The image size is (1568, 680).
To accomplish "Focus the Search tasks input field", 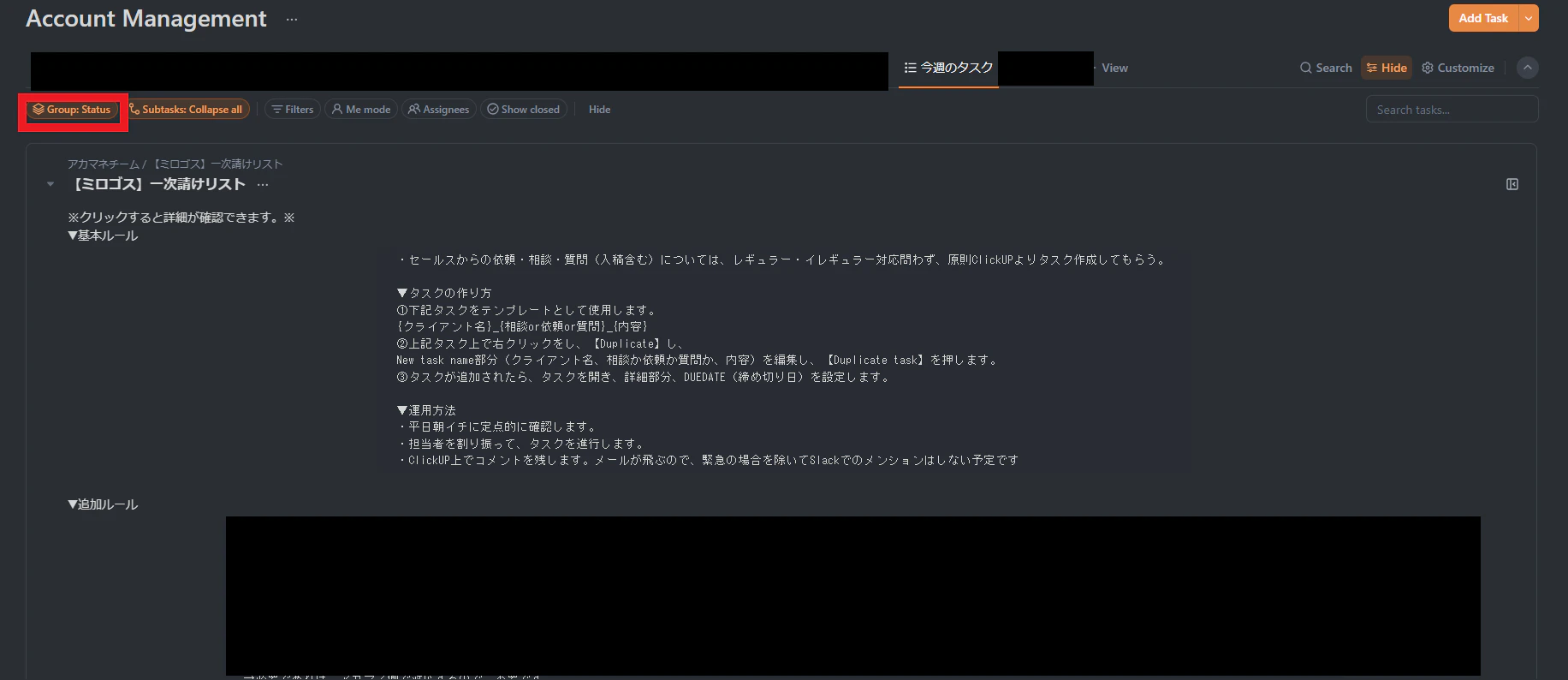I will [x=1452, y=110].
